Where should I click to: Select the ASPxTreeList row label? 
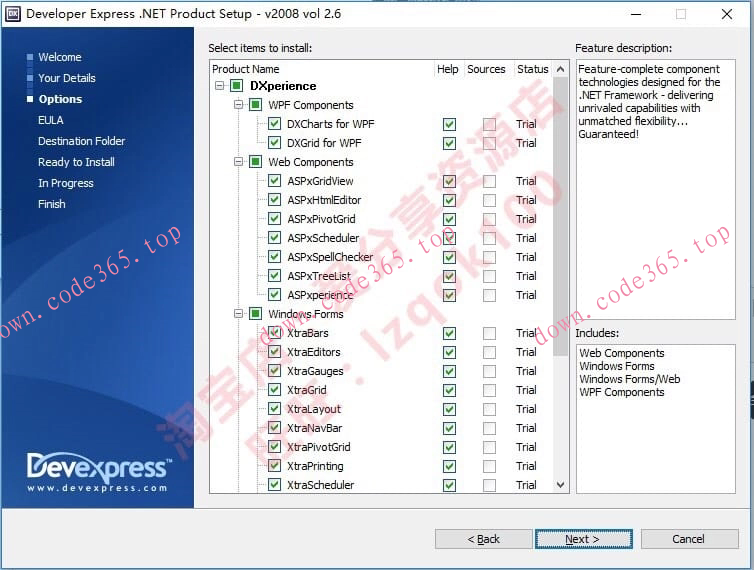319,276
